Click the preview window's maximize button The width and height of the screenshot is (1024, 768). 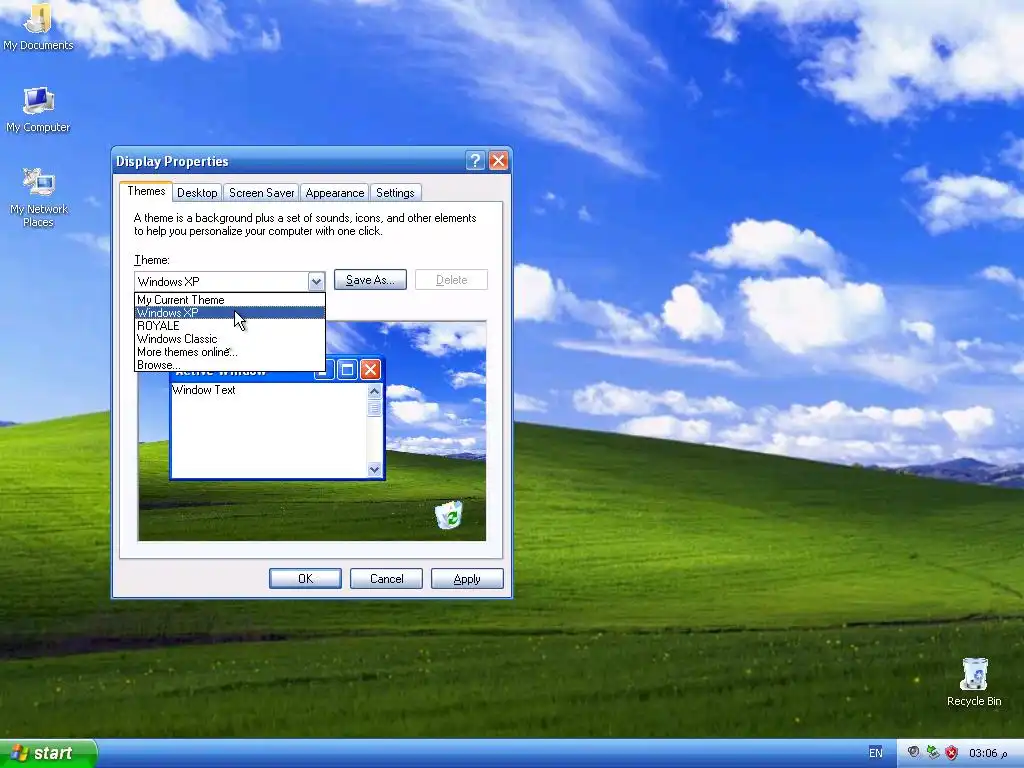click(347, 370)
